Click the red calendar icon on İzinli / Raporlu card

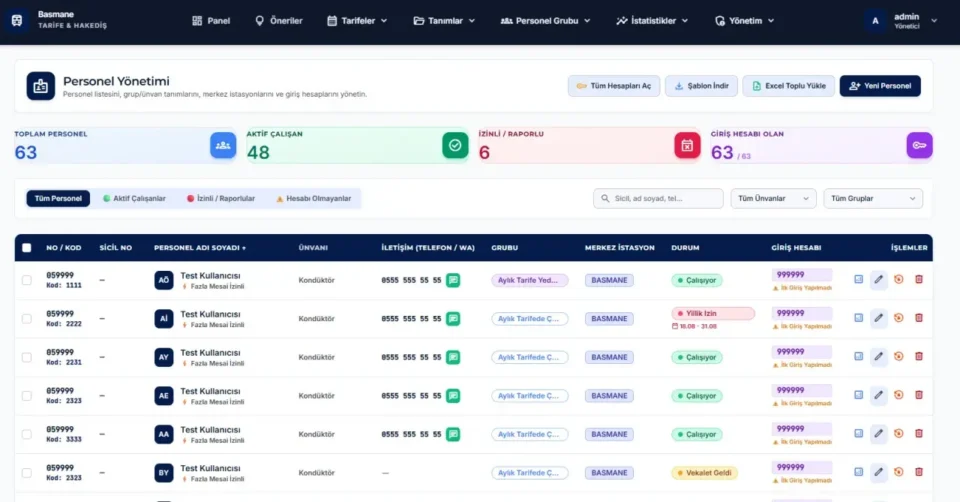[x=687, y=146]
